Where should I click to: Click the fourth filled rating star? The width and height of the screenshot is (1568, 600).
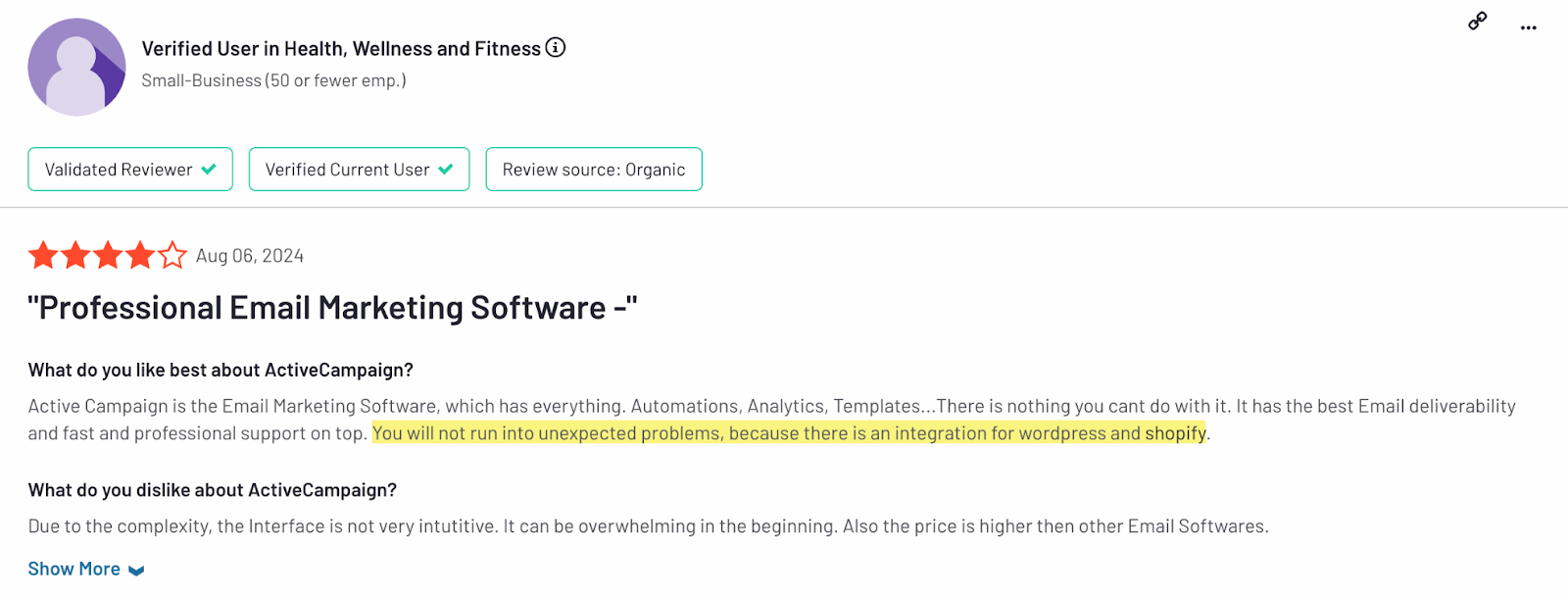coord(140,256)
